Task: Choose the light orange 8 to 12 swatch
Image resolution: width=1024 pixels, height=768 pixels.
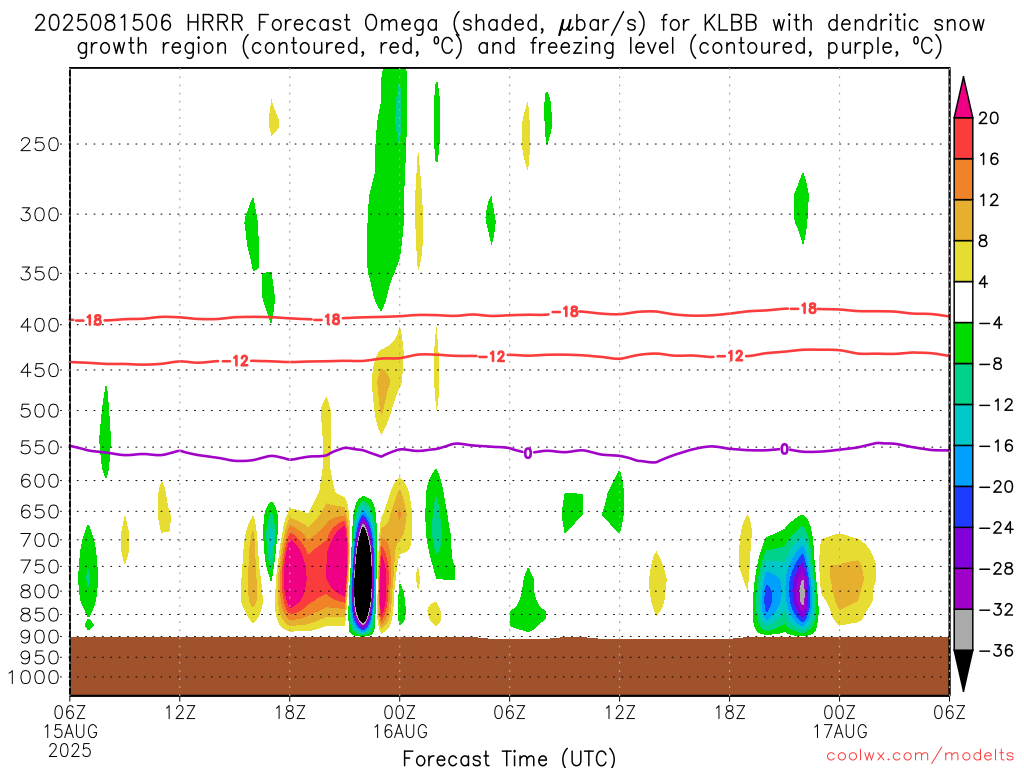Action: pyautogui.click(x=963, y=220)
